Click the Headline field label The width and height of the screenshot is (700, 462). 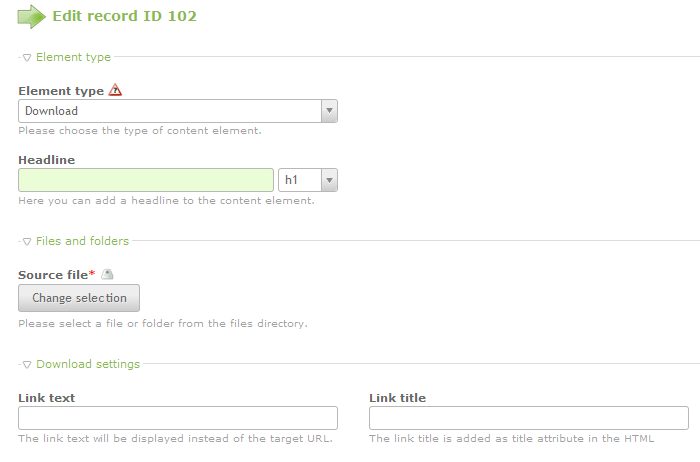pos(46,160)
